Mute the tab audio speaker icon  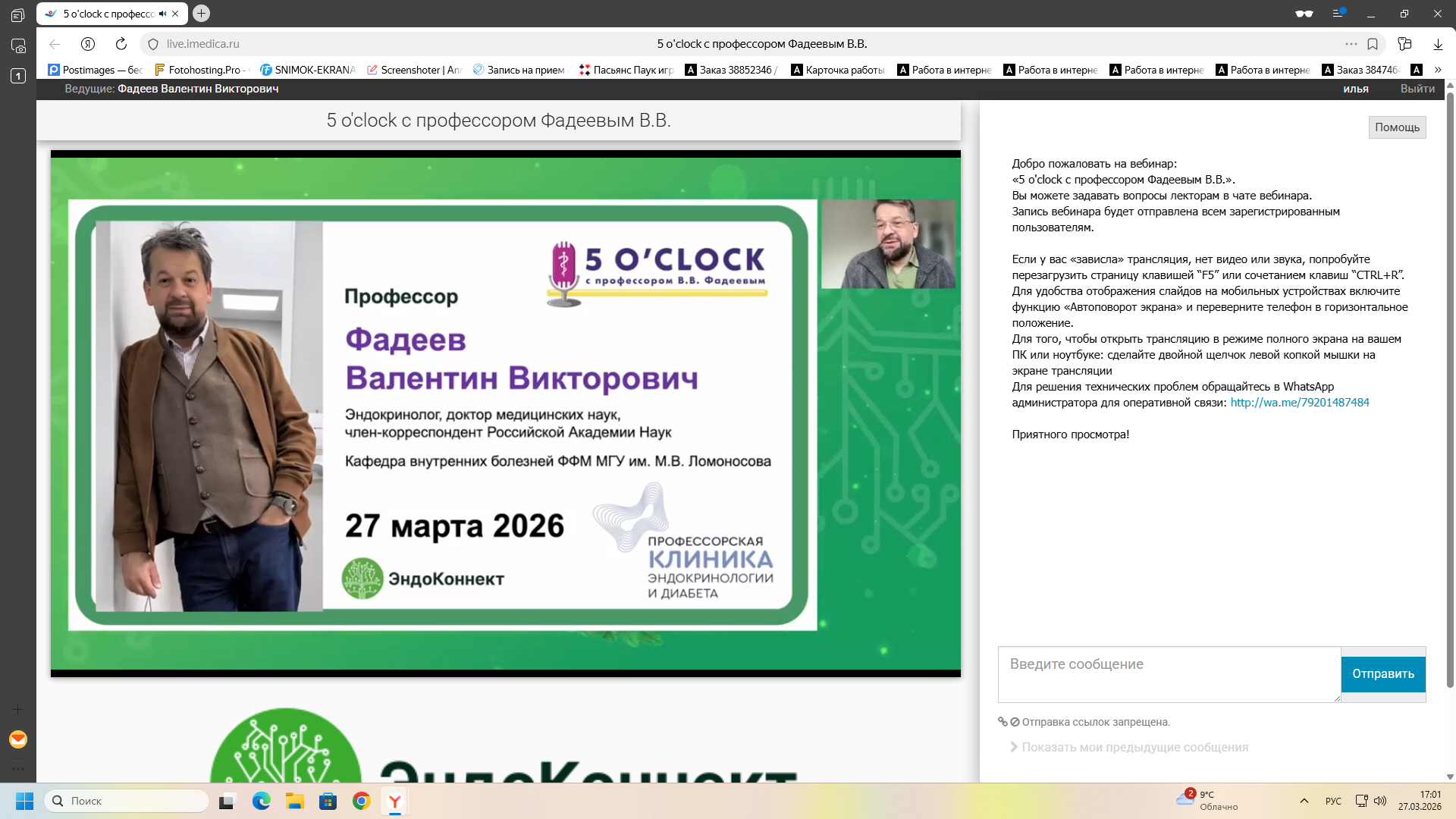(162, 14)
